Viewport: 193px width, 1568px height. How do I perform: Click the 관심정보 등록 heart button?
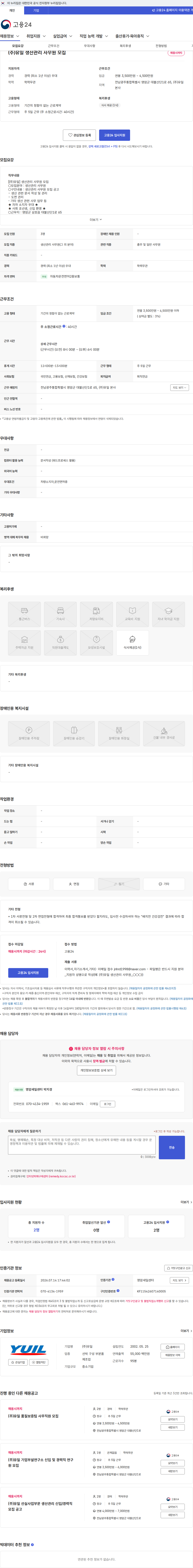[79, 135]
